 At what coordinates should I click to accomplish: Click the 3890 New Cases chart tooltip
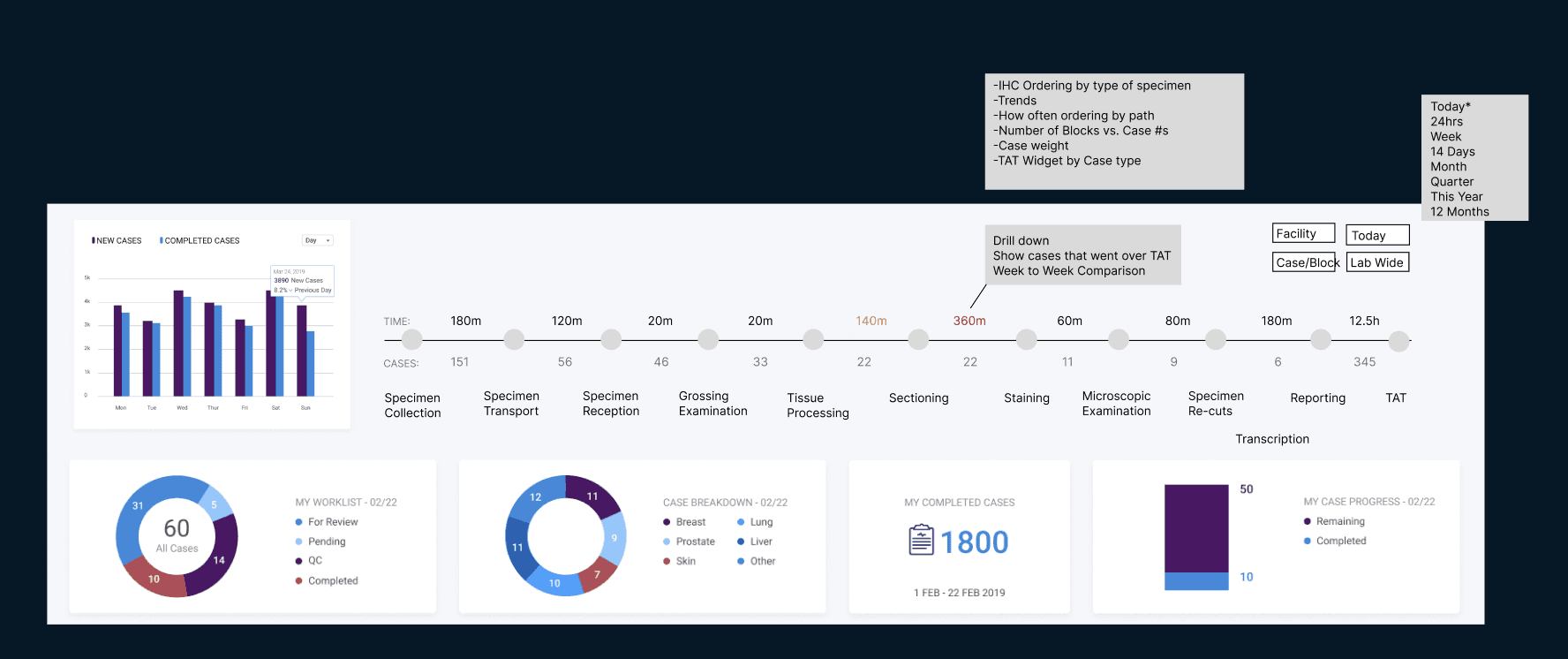302,281
